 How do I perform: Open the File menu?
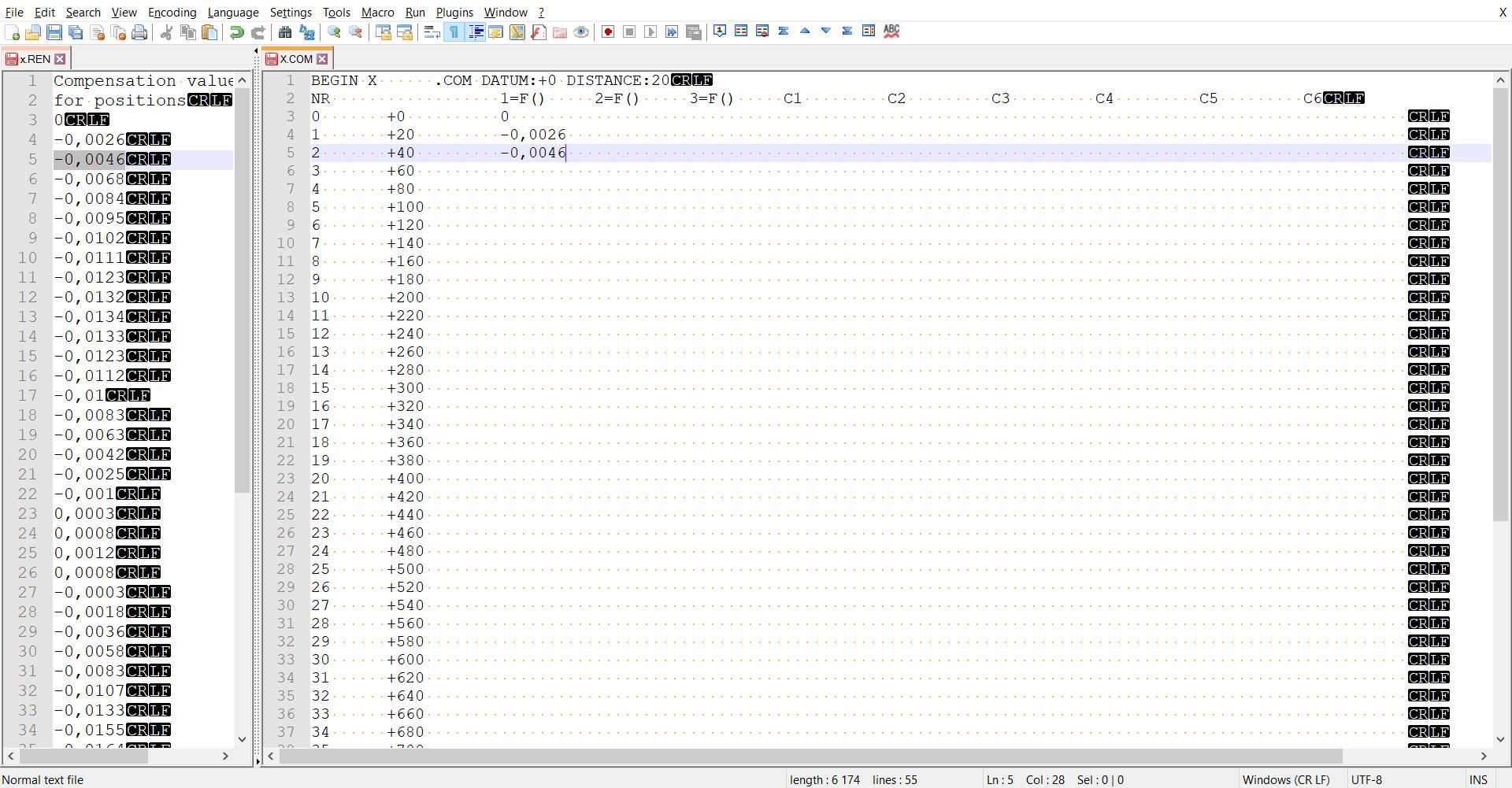pyautogui.click(x=14, y=12)
